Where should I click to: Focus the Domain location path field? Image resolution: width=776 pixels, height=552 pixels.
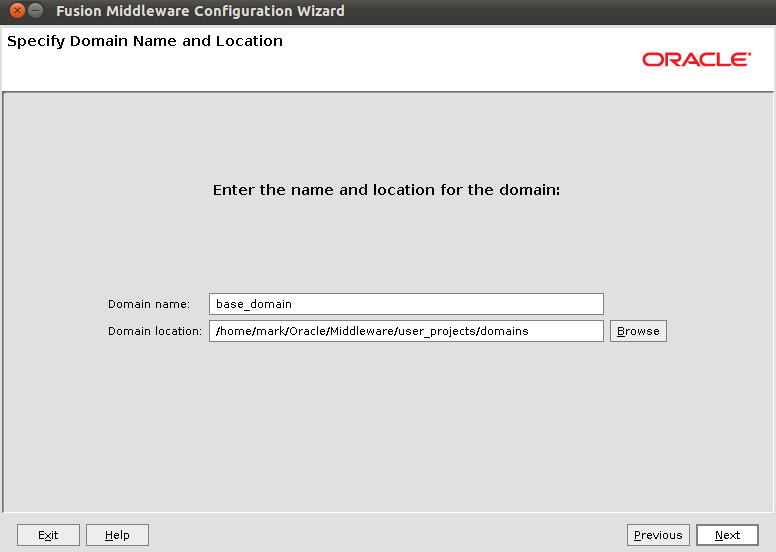tap(560, 331)
